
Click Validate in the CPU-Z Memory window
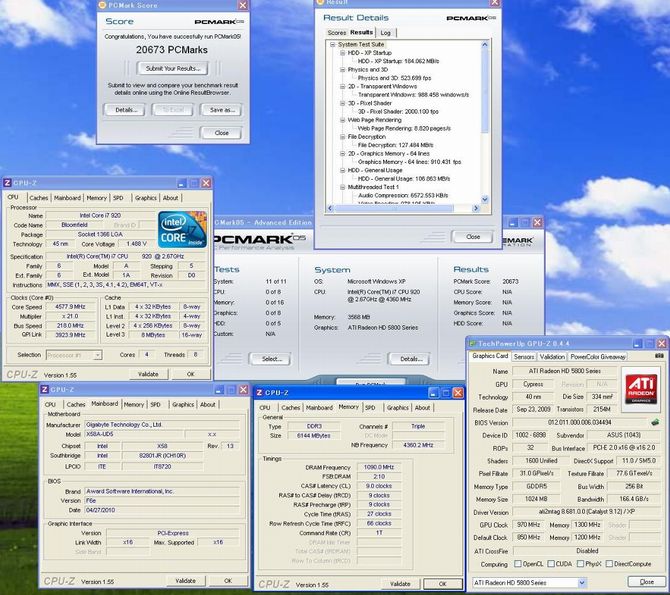pyautogui.click(x=400, y=583)
